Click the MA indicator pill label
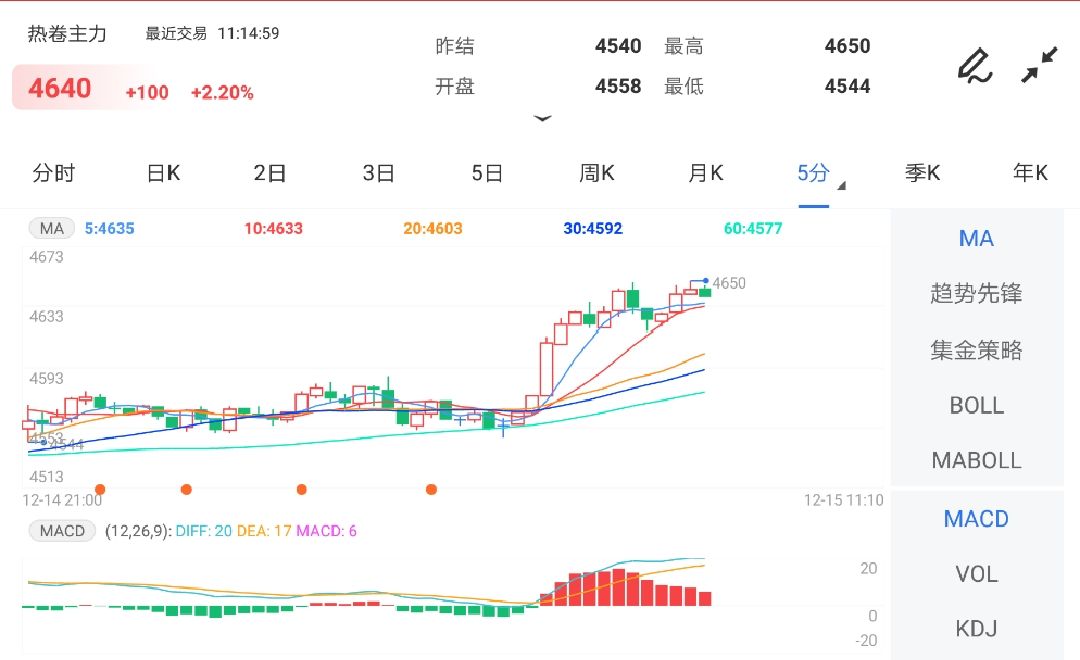Viewport: 1080px width, 660px height. [x=52, y=228]
